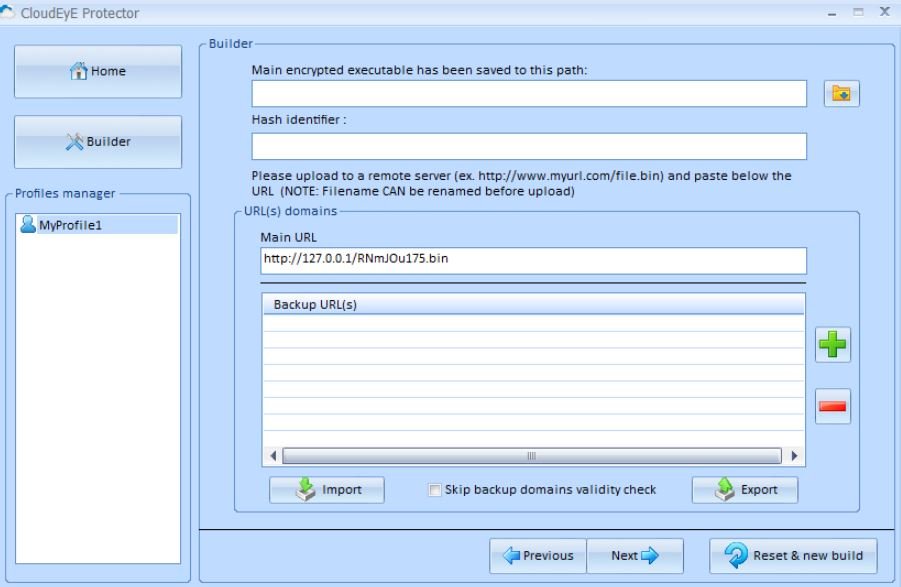Focus the main encrypted executable path field
This screenshot has height=587, width=901.
pyautogui.click(x=529, y=94)
